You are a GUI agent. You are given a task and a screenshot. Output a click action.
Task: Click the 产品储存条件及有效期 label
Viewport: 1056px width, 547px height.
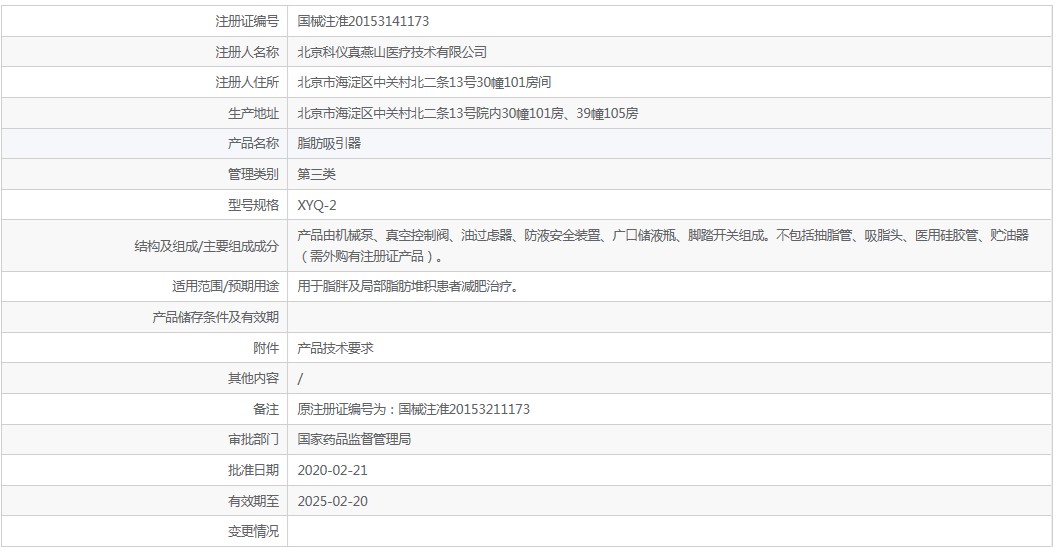tap(216, 317)
